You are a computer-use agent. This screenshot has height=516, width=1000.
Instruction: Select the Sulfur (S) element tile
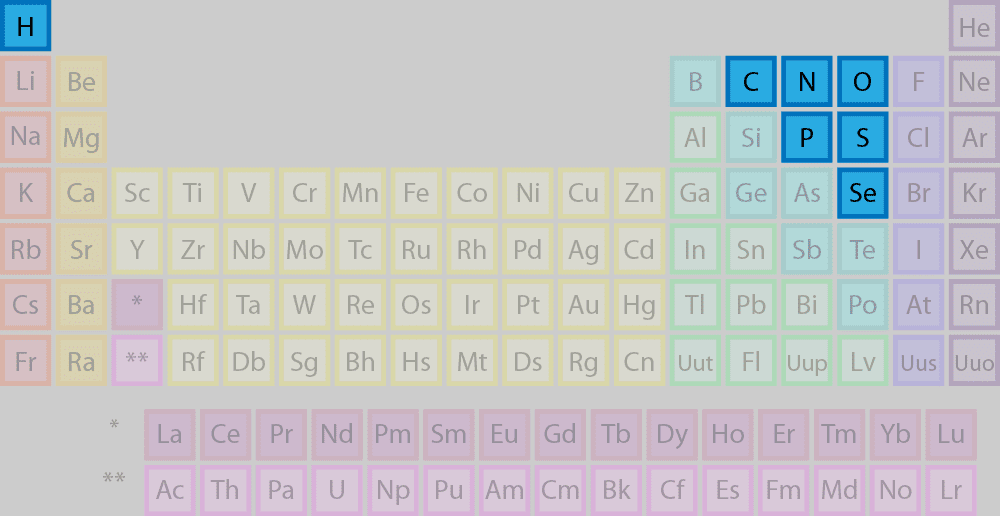(x=862, y=138)
